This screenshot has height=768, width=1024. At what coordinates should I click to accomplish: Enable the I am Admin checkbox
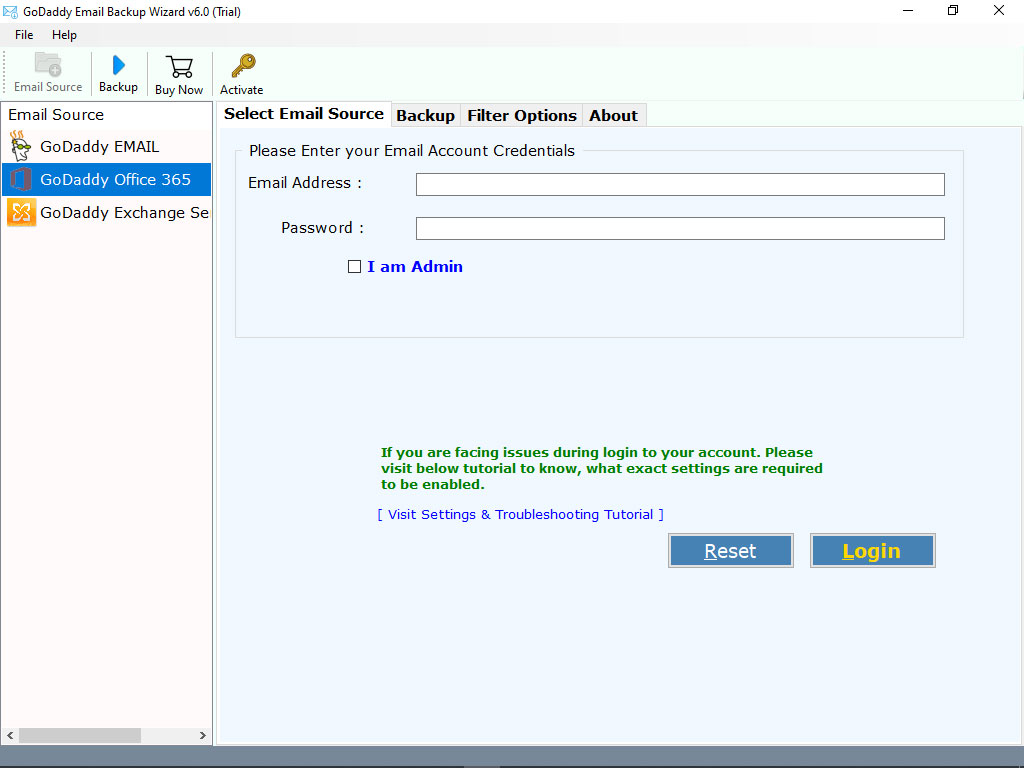click(354, 266)
